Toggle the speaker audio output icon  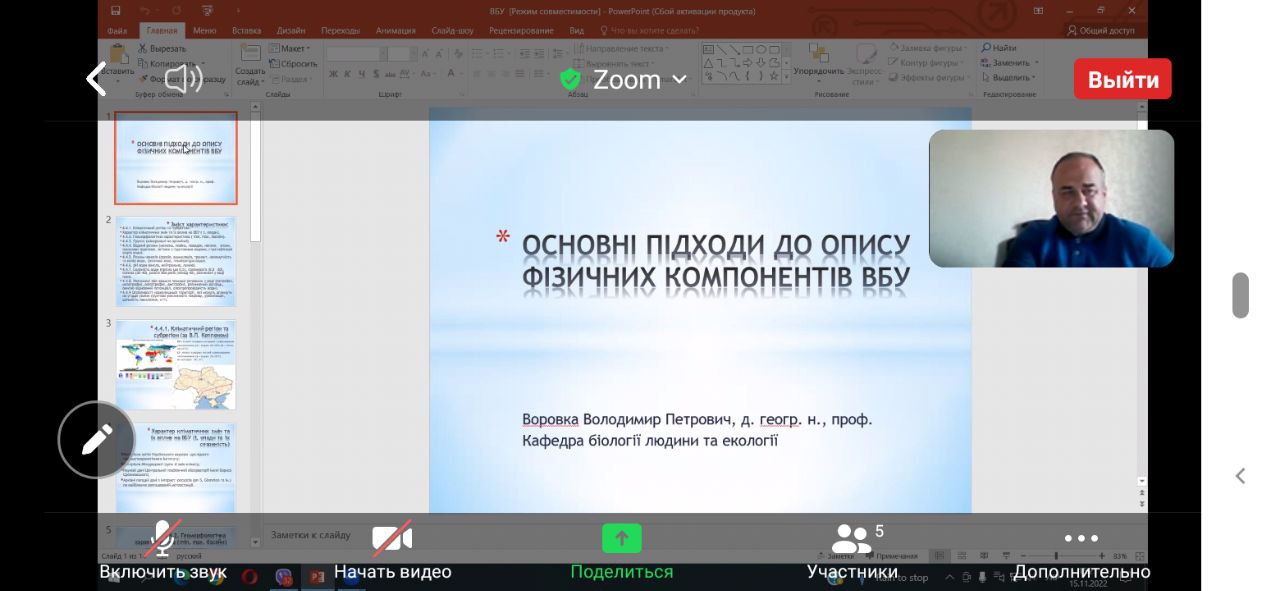tap(183, 79)
